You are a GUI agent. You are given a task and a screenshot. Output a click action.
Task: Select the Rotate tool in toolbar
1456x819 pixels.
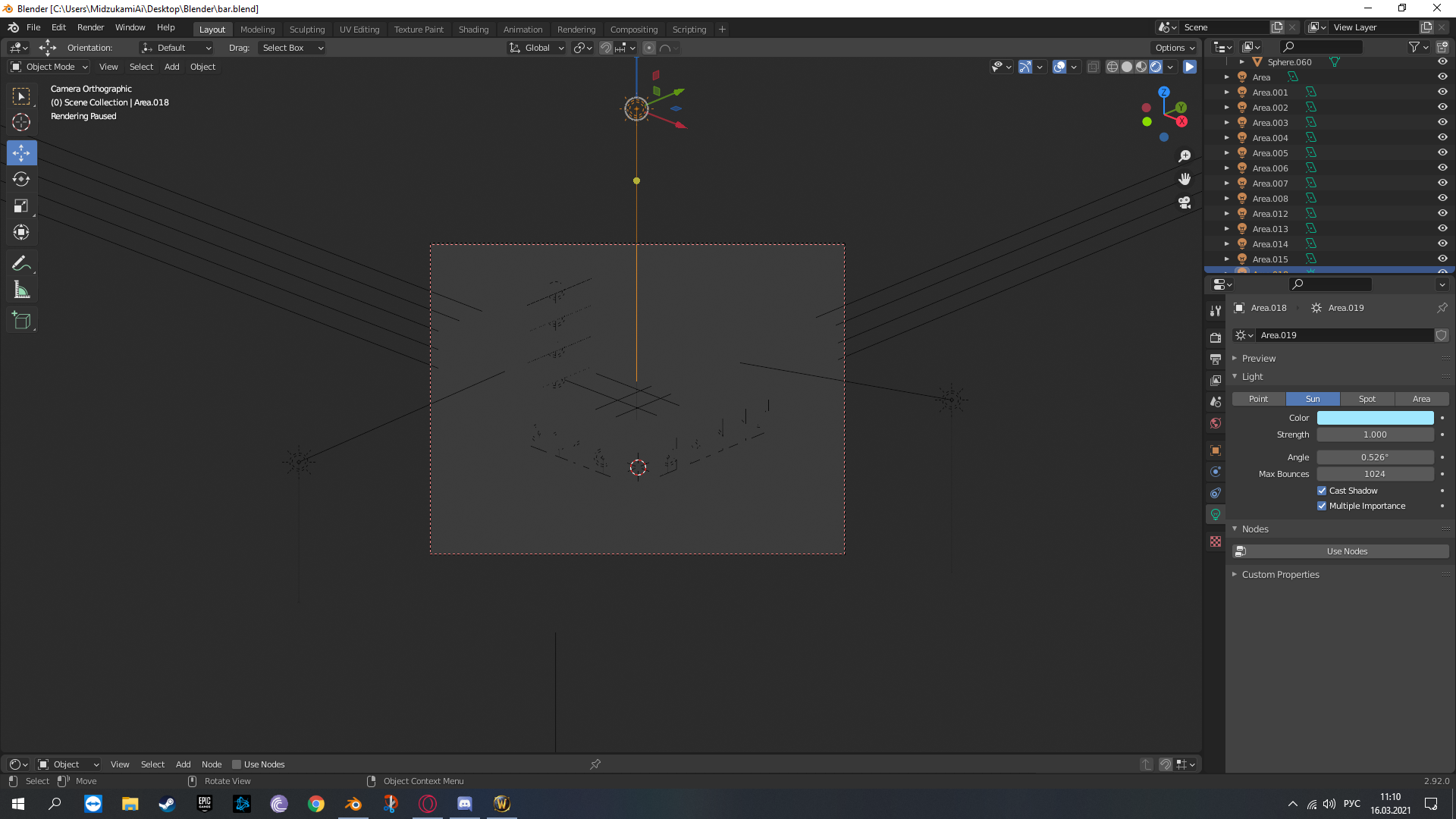(x=21, y=180)
